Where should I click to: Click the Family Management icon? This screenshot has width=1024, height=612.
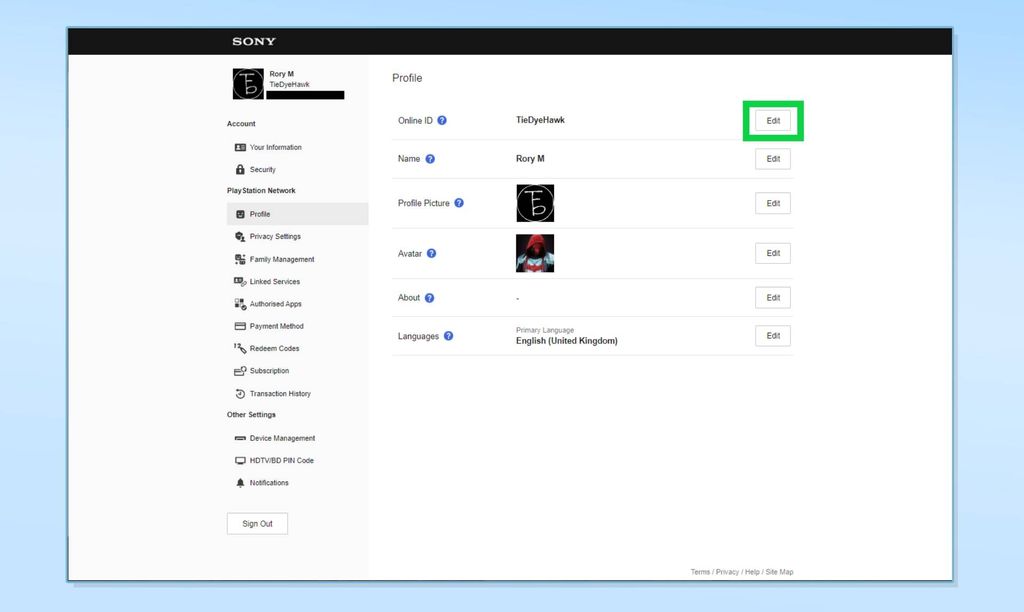tap(240, 259)
